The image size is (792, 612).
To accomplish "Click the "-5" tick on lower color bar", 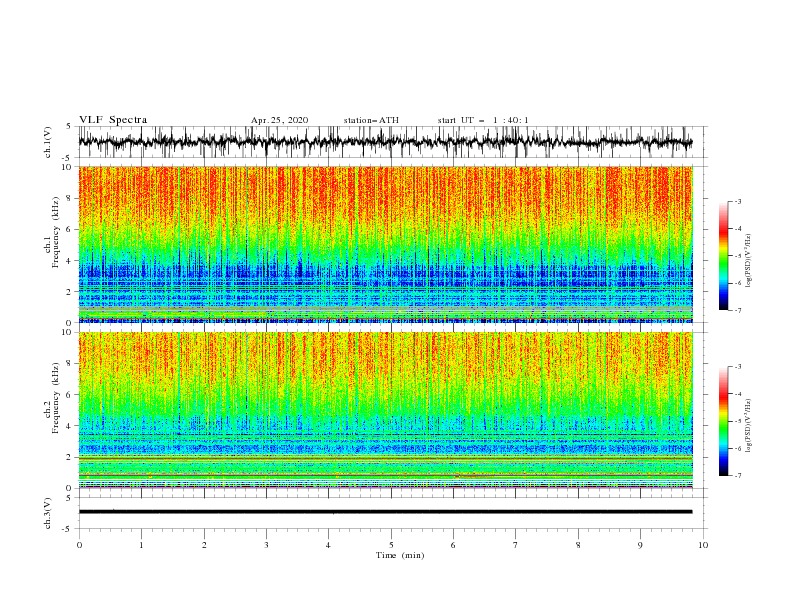I will [737, 421].
